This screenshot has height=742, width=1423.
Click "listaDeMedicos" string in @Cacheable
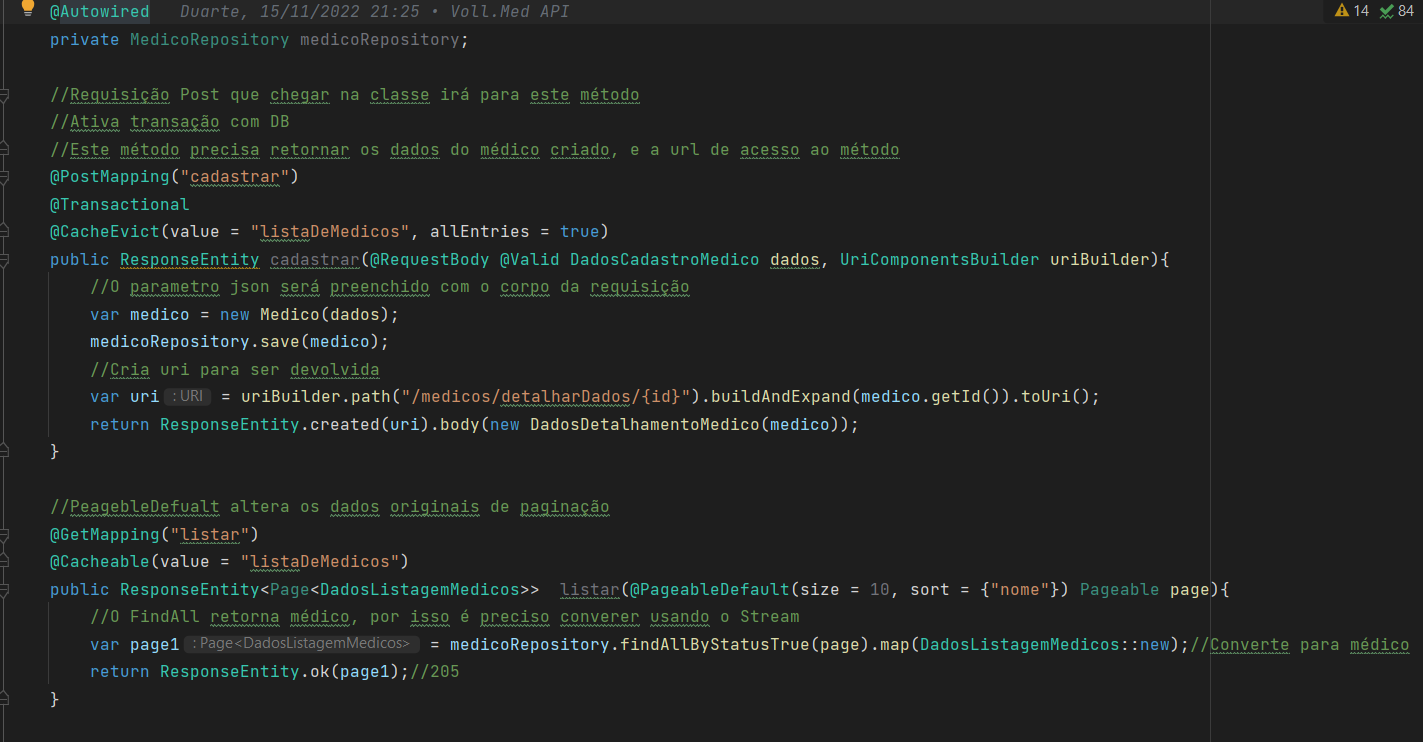320,561
